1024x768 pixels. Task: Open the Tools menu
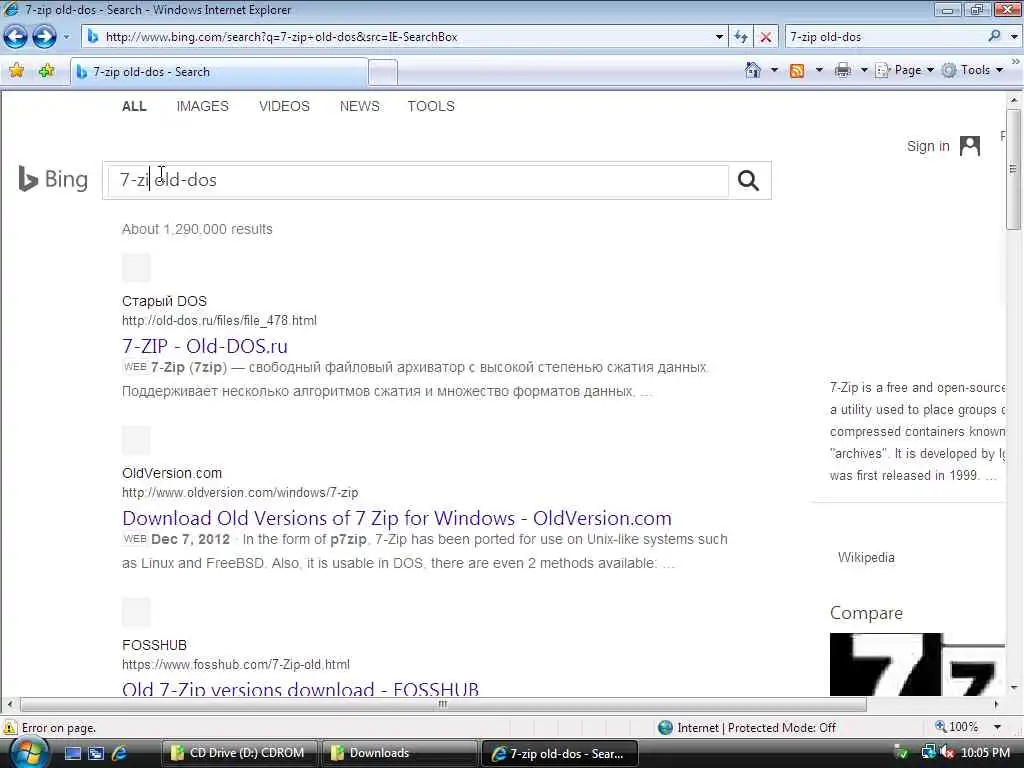coord(972,70)
